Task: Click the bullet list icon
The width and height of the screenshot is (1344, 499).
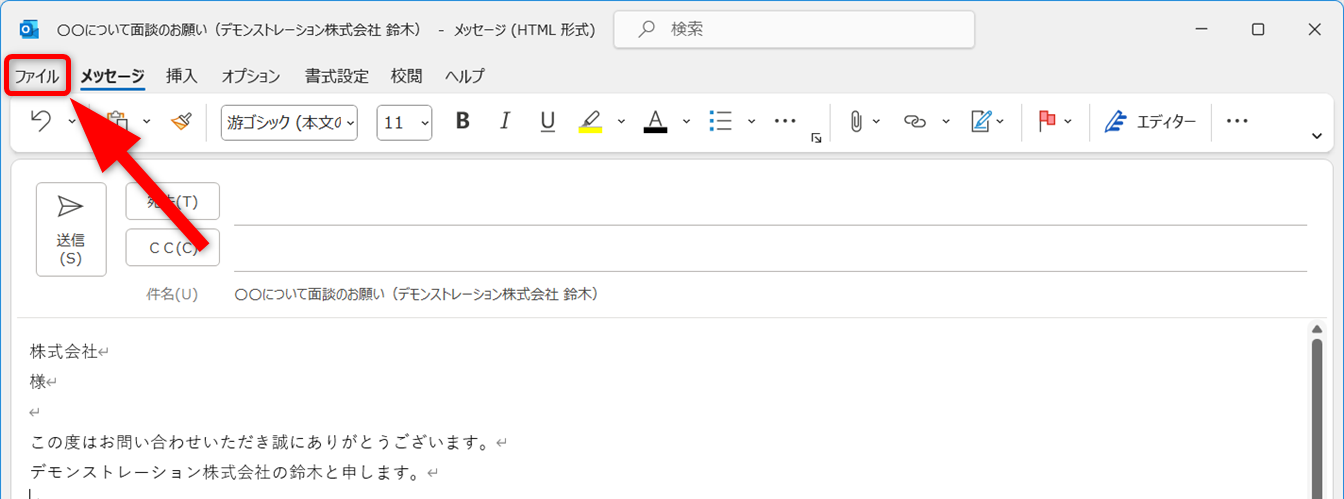Action: 720,121
